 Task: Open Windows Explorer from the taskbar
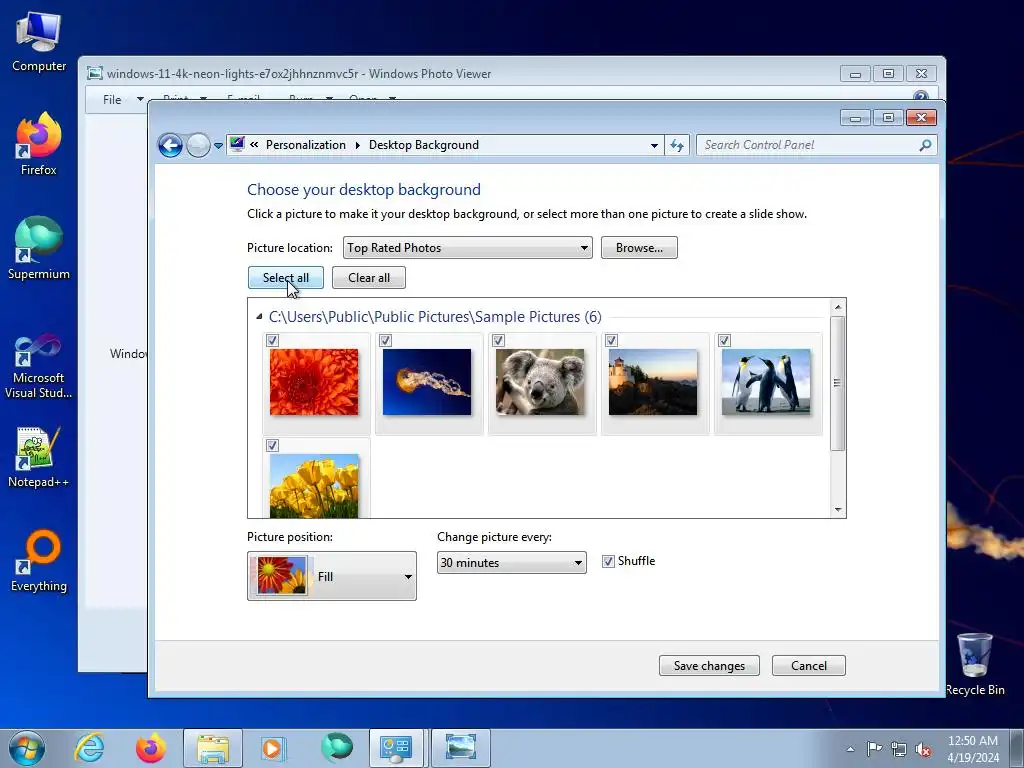pyautogui.click(x=213, y=748)
